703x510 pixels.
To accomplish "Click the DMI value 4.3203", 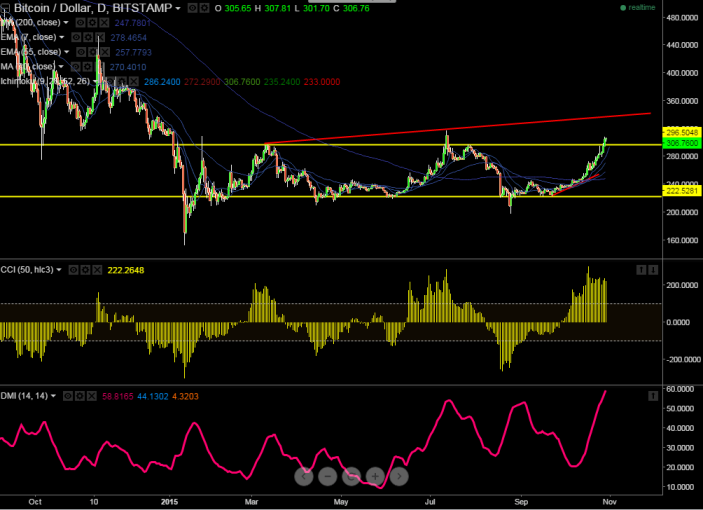I will coord(185,396).
